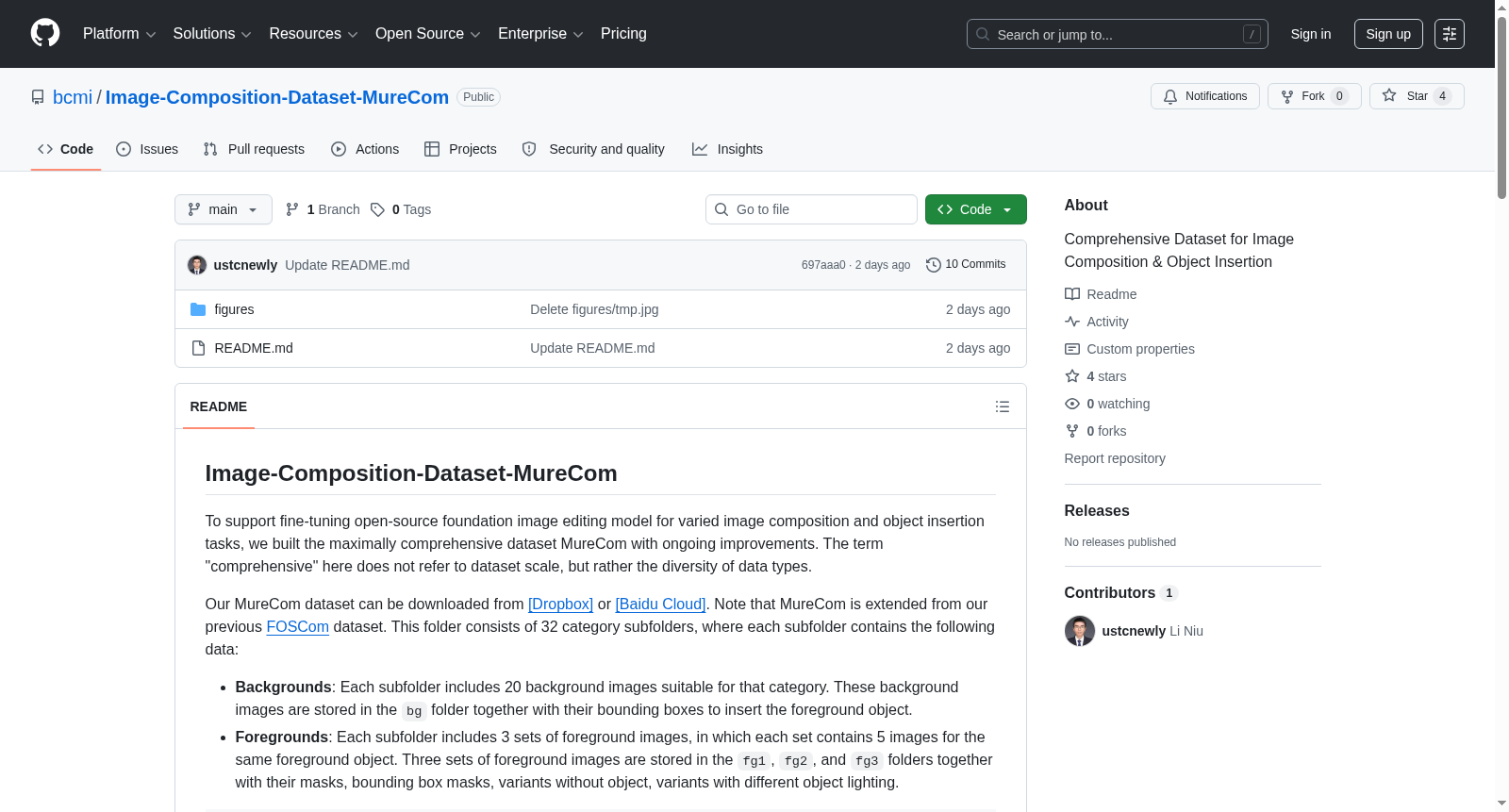Open the green Code dropdown button
Image resolution: width=1509 pixels, height=812 pixels.
coord(976,209)
